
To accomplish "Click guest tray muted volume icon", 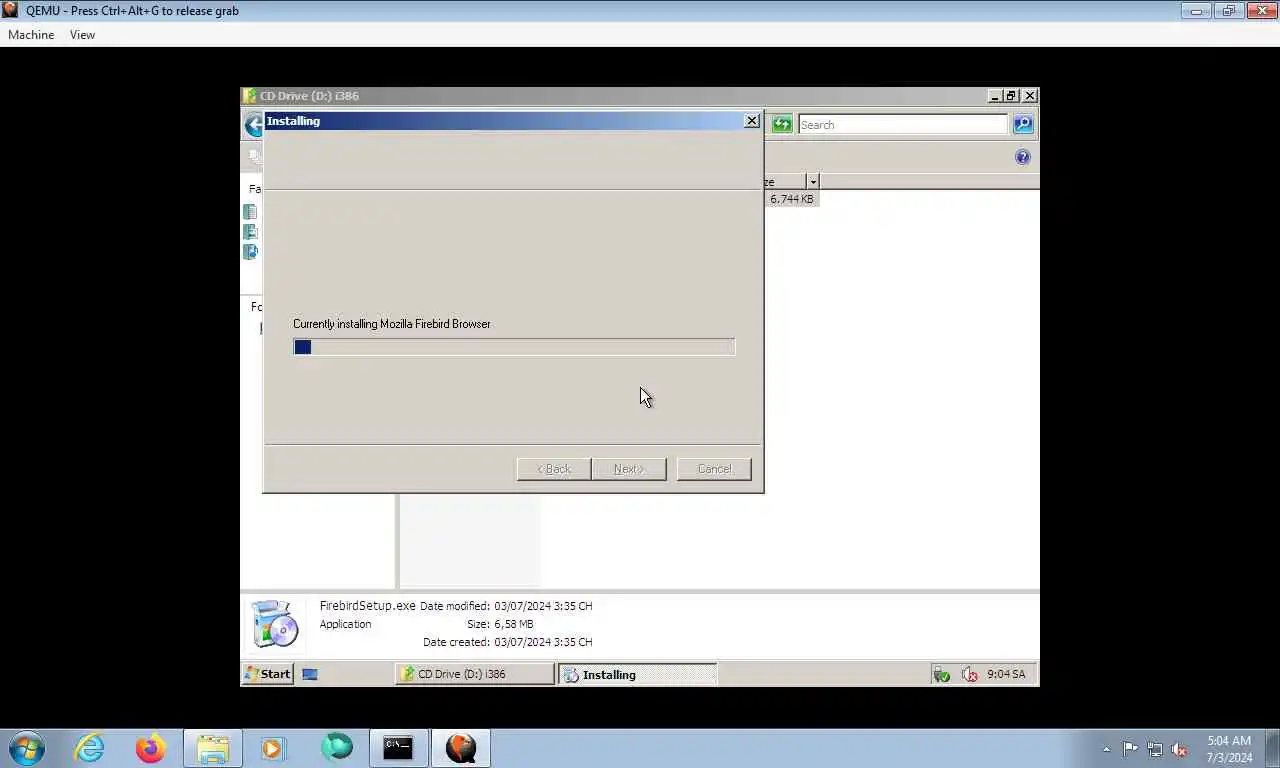I will (969, 675).
